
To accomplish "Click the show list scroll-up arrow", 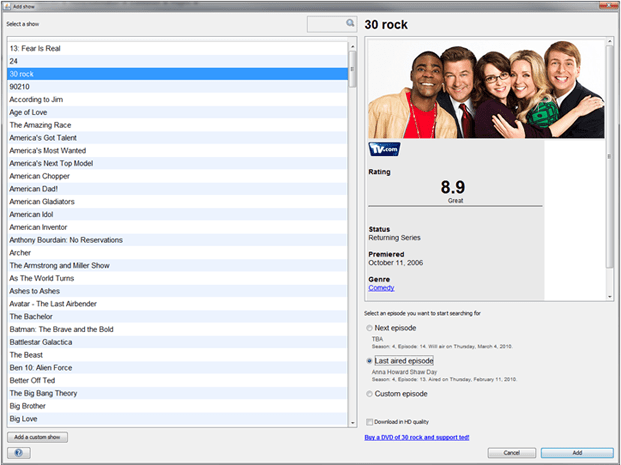I will coord(352,46).
